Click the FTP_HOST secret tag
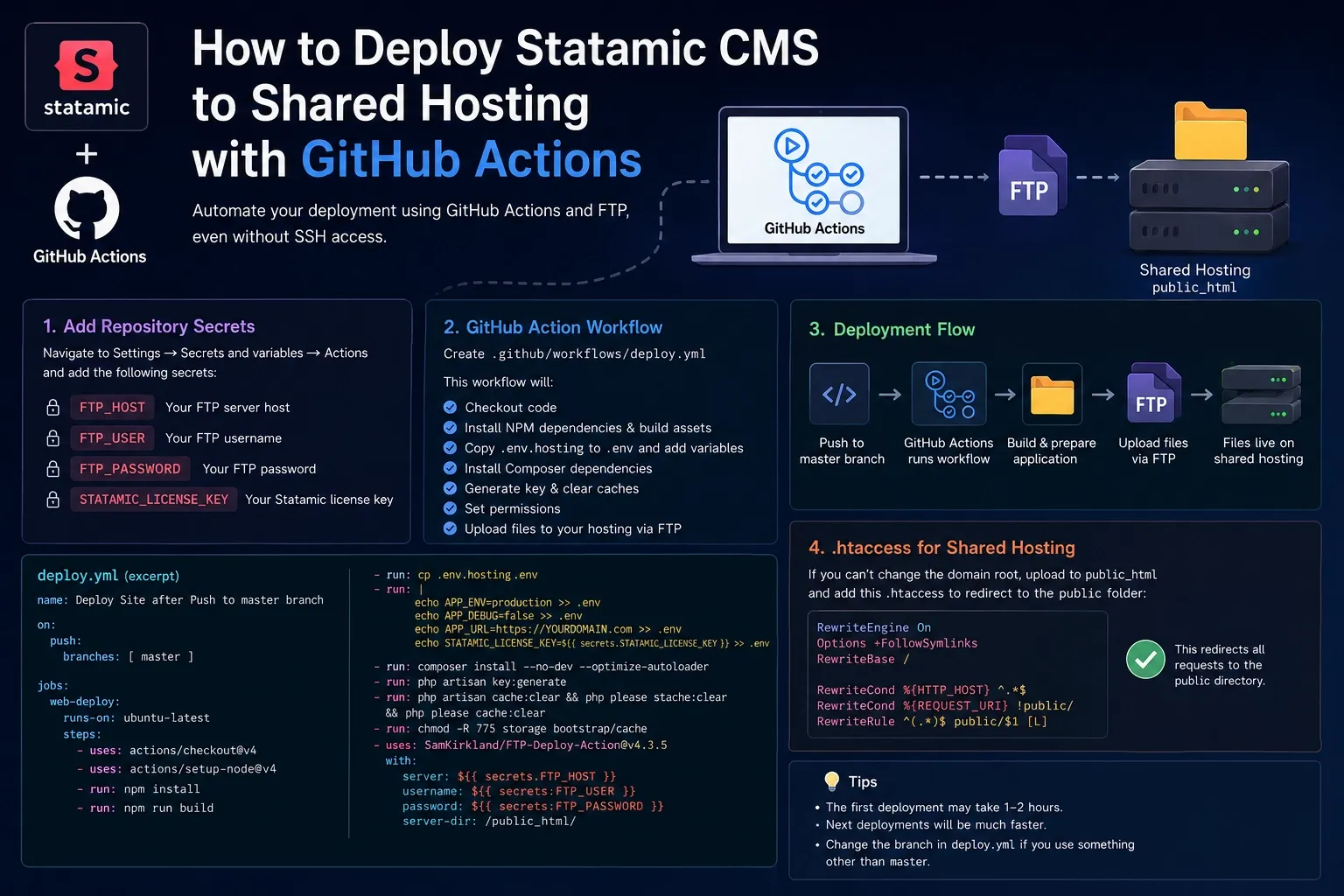 point(113,408)
